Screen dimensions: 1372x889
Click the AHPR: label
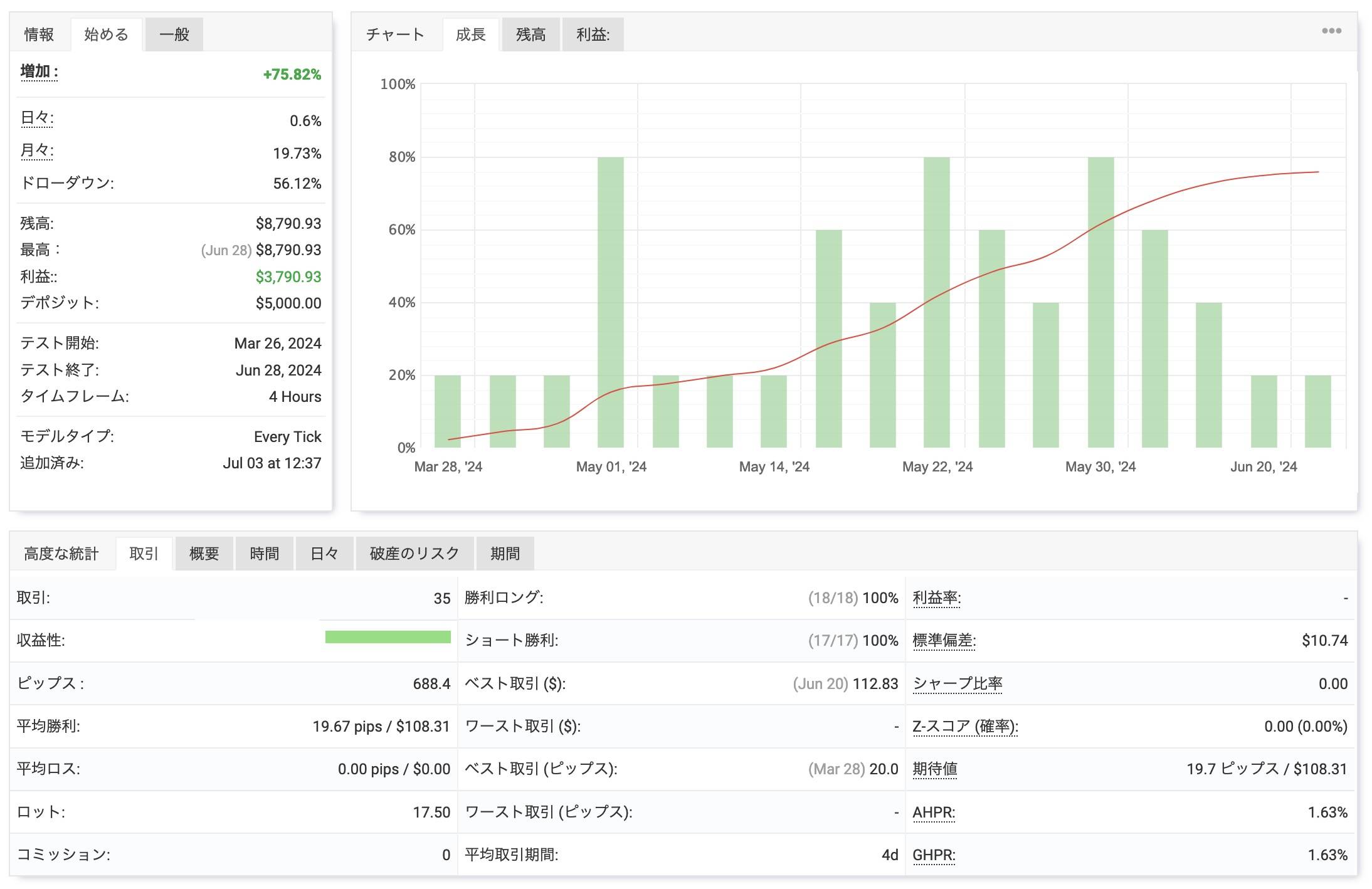pyautogui.click(x=934, y=813)
